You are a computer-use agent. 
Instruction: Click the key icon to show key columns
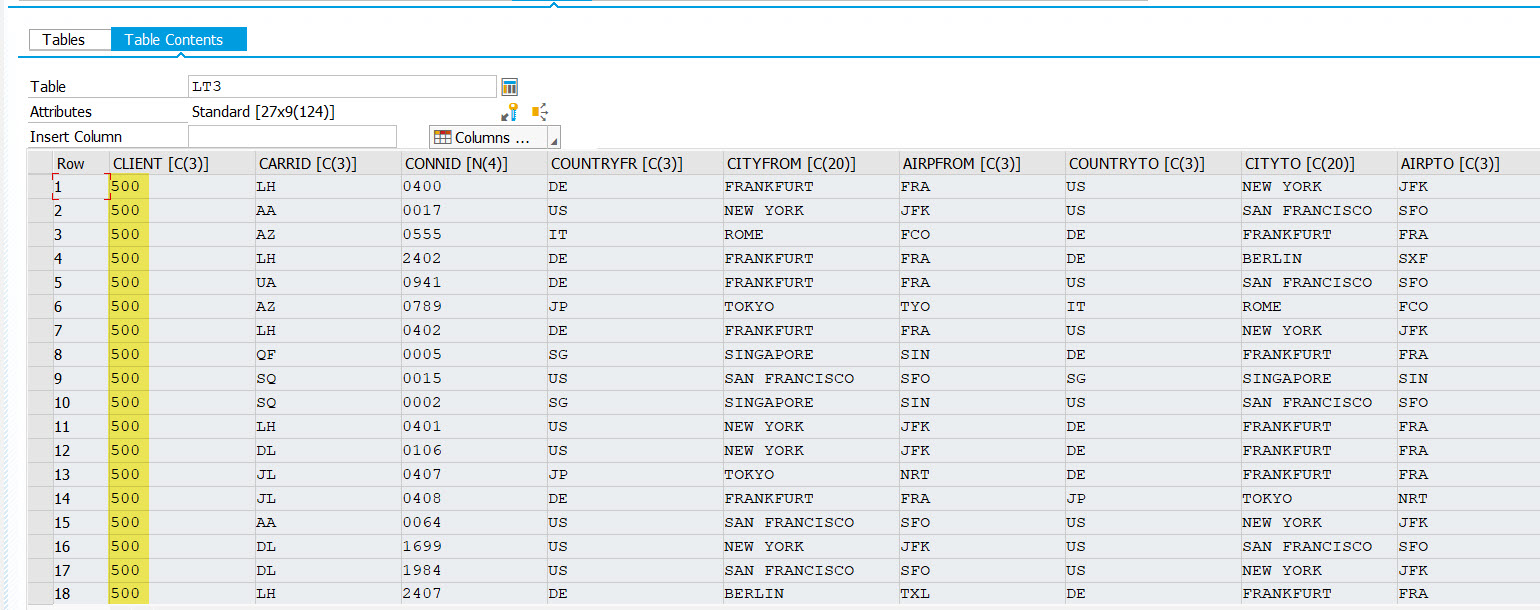coord(510,112)
